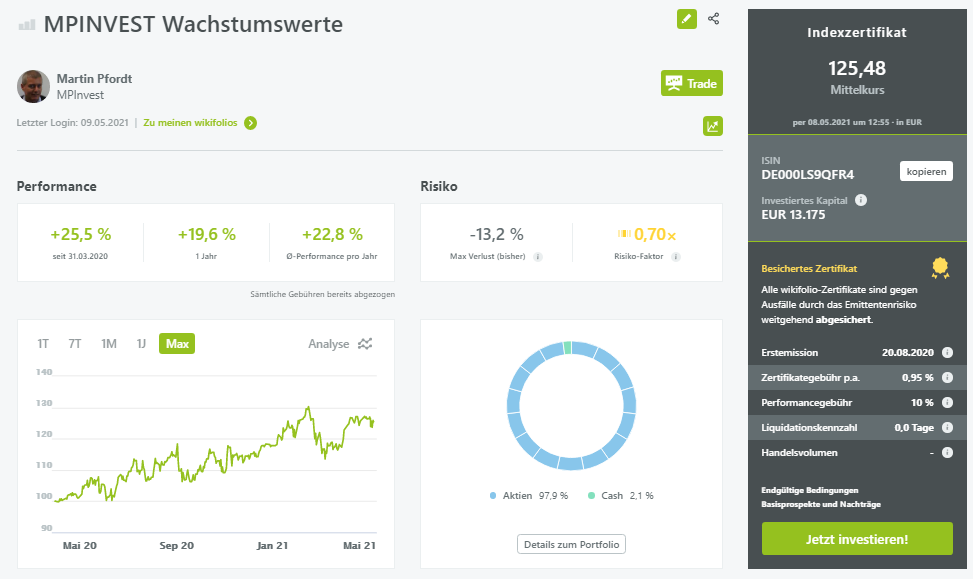
Task: Click info icon in Erstemission row
Action: click(948, 352)
